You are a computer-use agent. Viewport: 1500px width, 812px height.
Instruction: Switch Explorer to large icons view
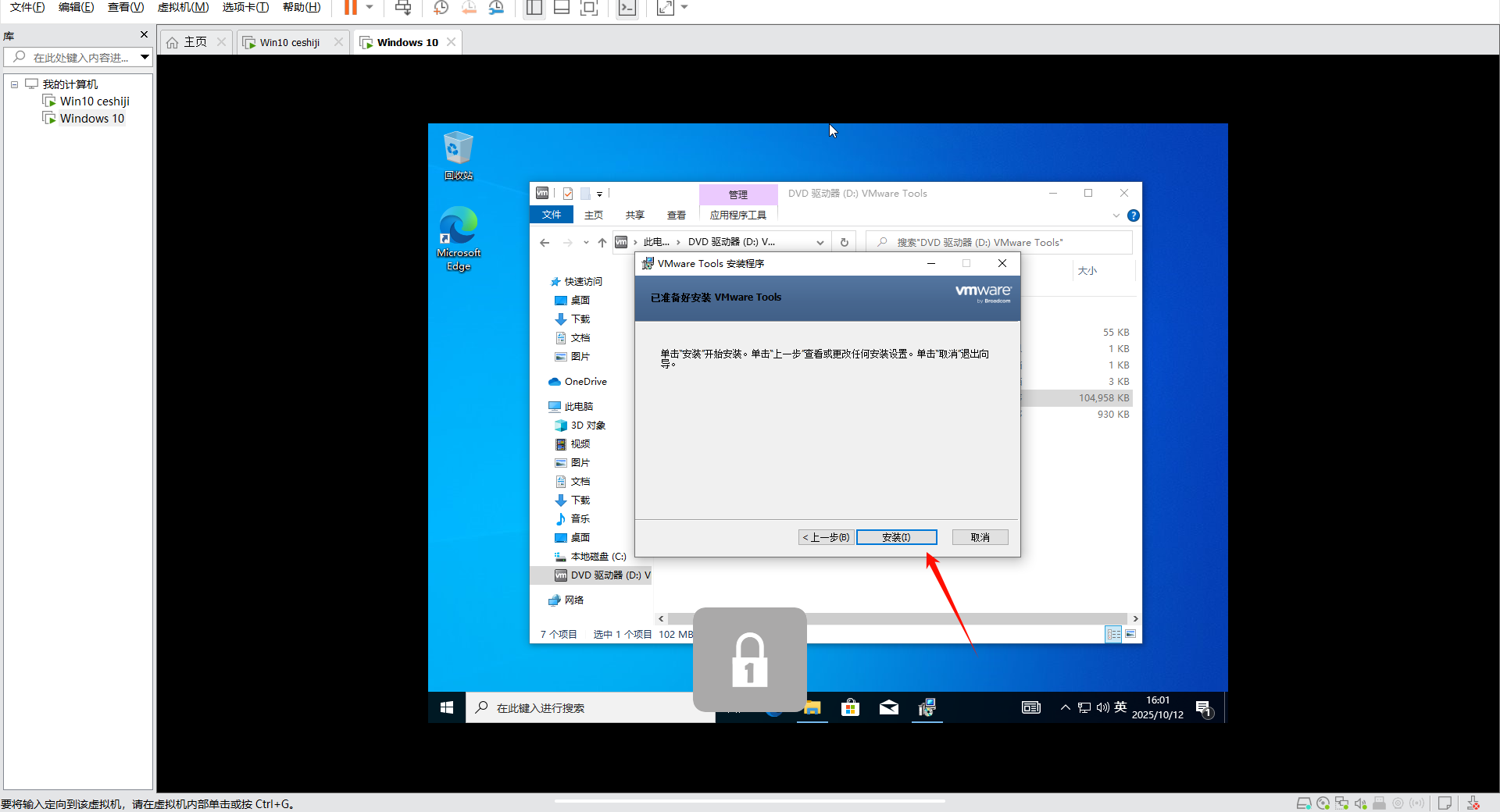coord(1130,634)
